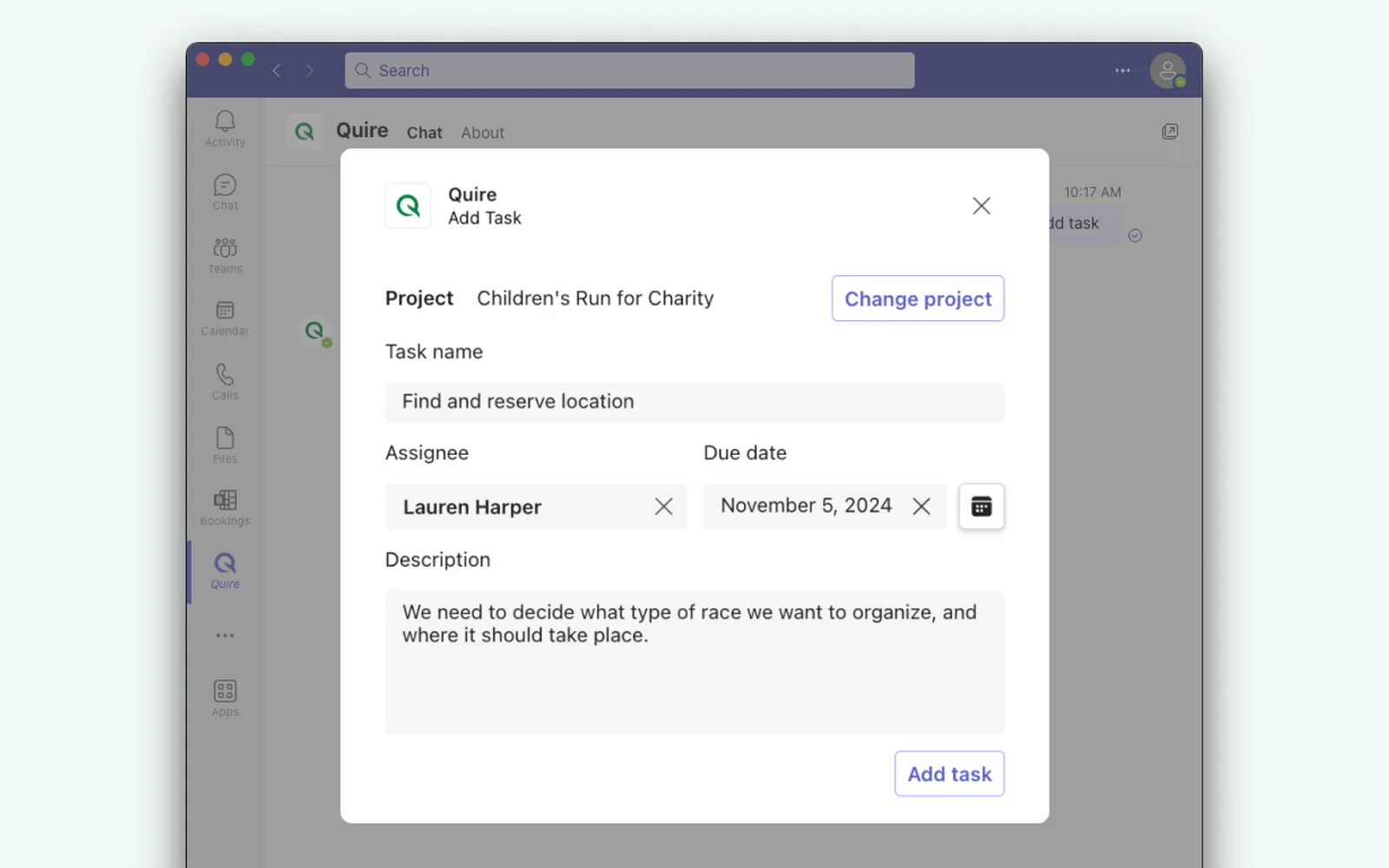The image size is (1389, 868).
Task: Open the calendar date picker button
Action: [x=981, y=506]
